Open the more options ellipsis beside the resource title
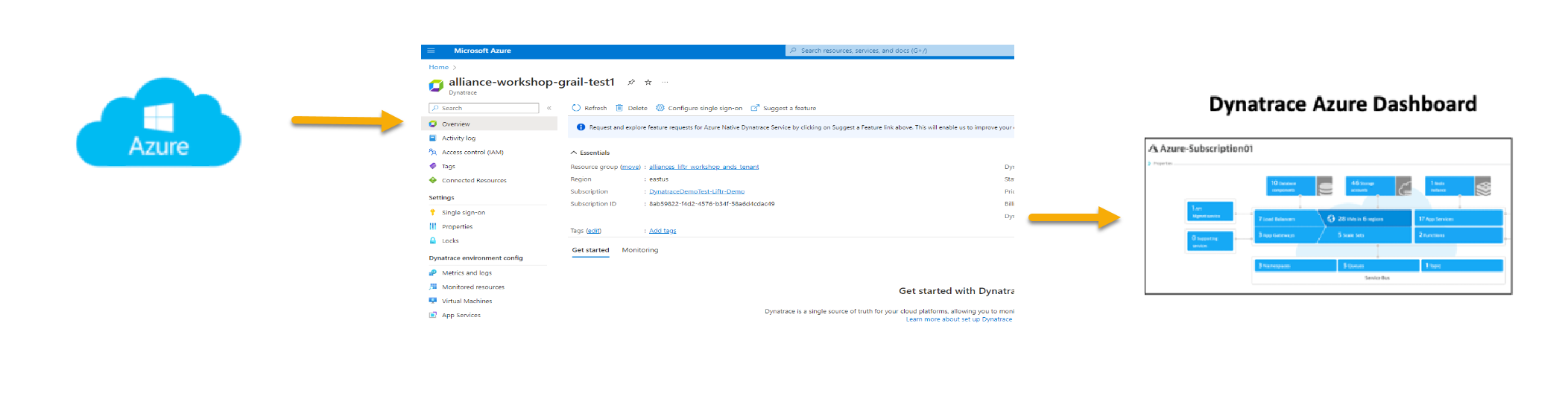Screen dimensions: 1568x396 coord(666,83)
